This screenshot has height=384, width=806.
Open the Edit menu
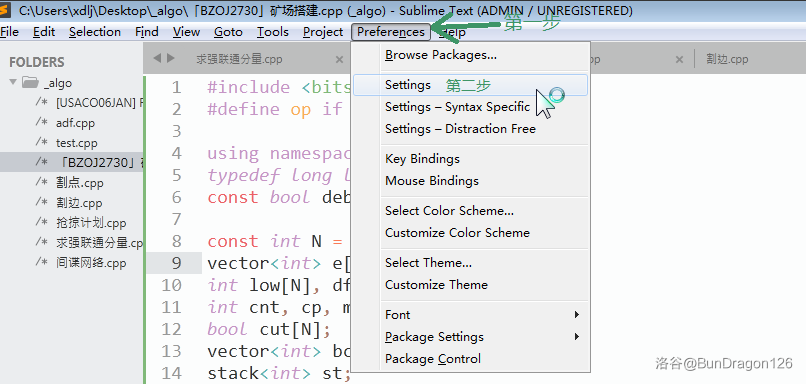click(x=44, y=32)
